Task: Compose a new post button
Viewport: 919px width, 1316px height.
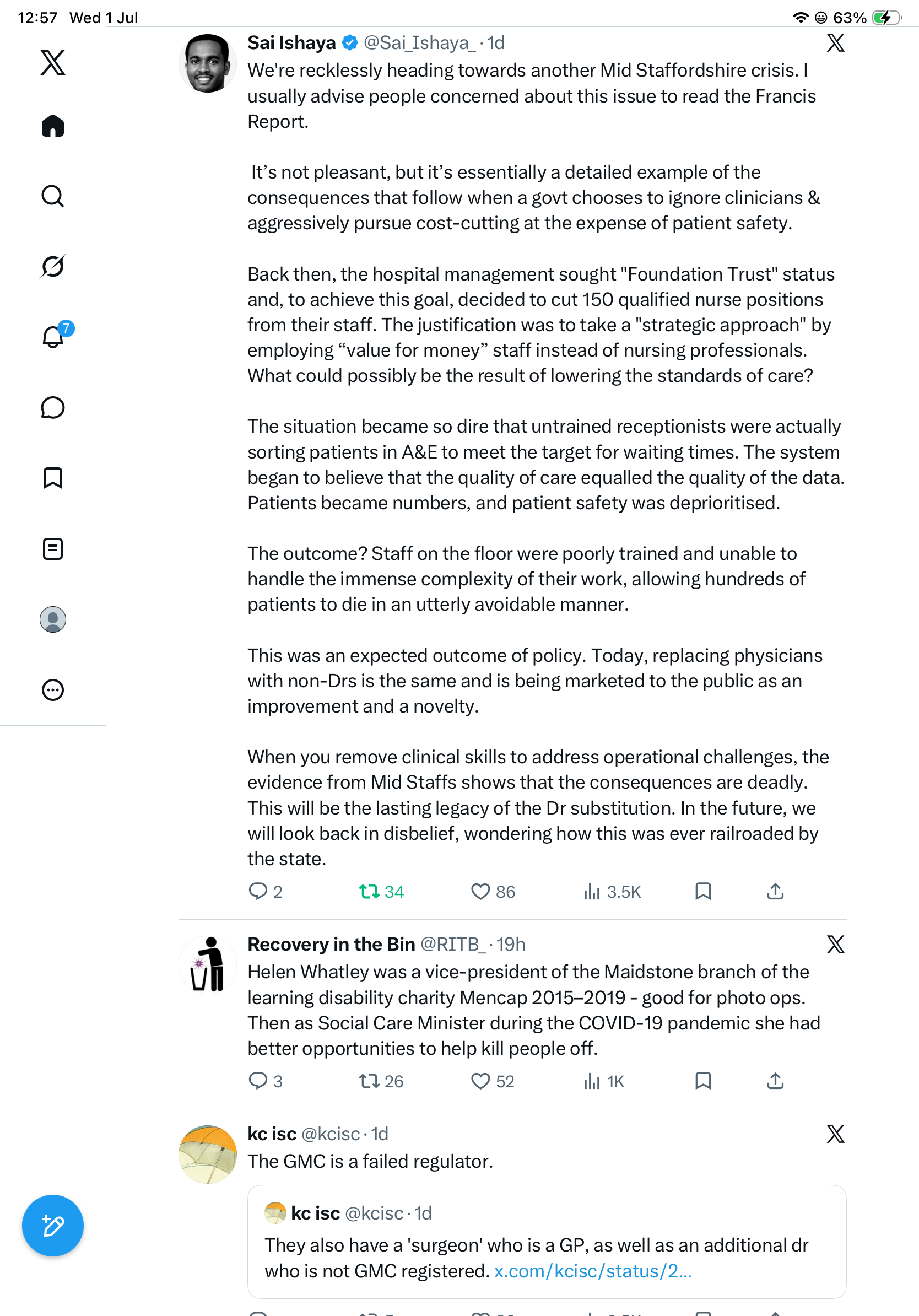Action: tap(53, 1226)
